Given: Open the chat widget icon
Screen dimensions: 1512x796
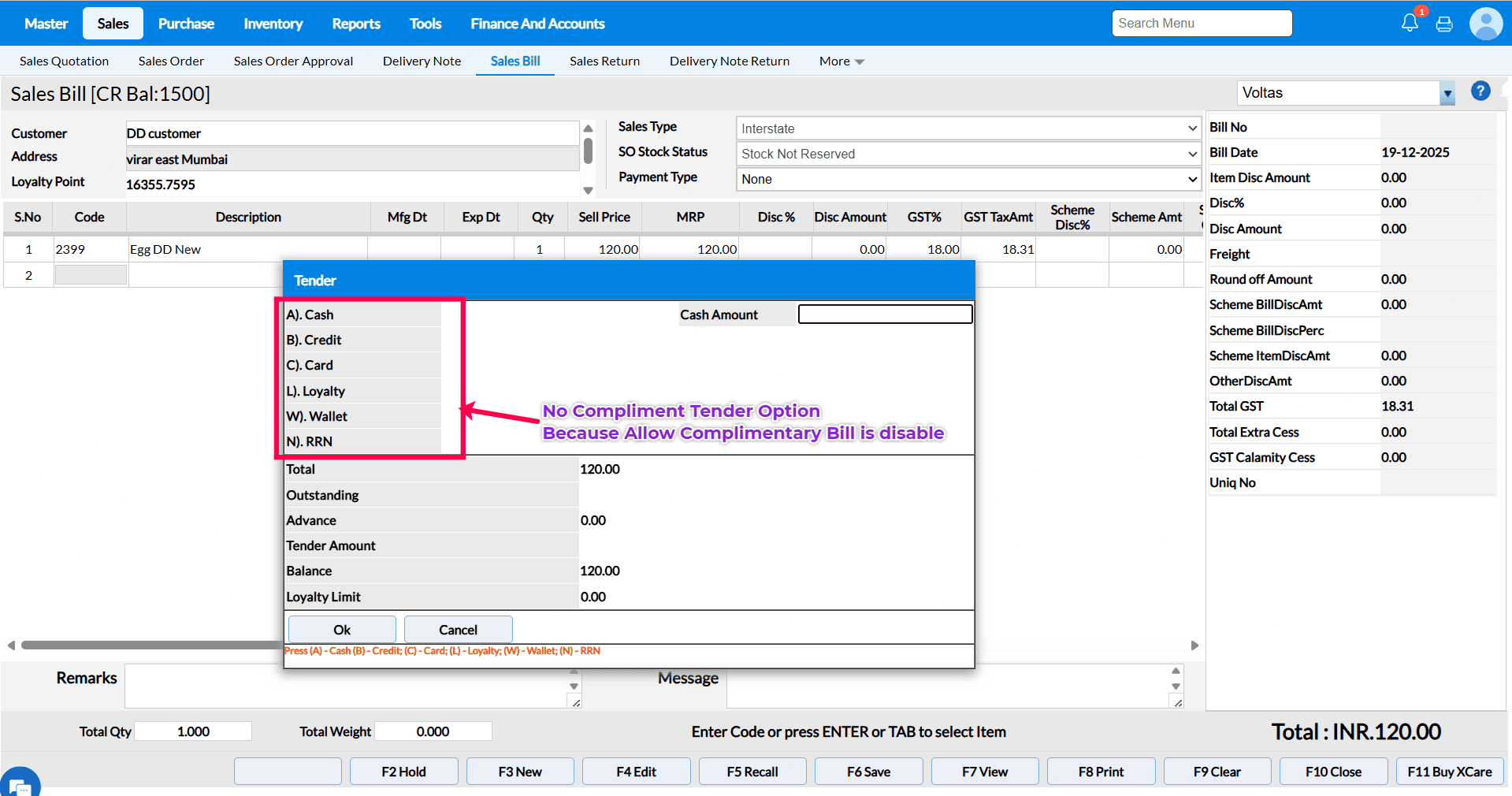Looking at the screenshot, I should pos(20,784).
